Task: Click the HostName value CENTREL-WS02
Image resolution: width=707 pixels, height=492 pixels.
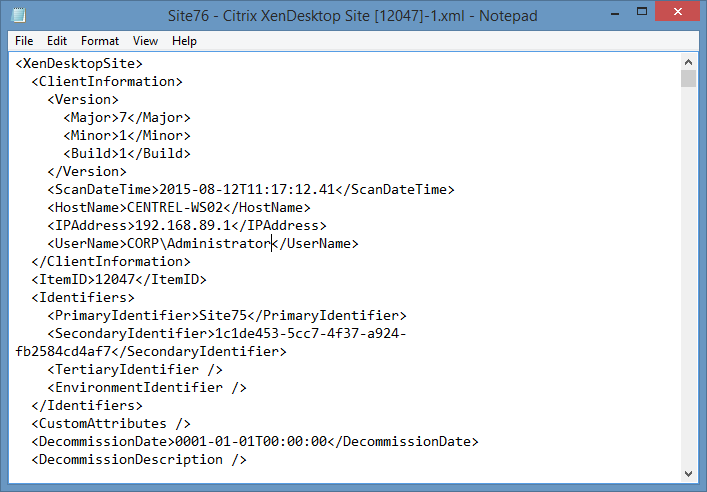Action: [175, 208]
